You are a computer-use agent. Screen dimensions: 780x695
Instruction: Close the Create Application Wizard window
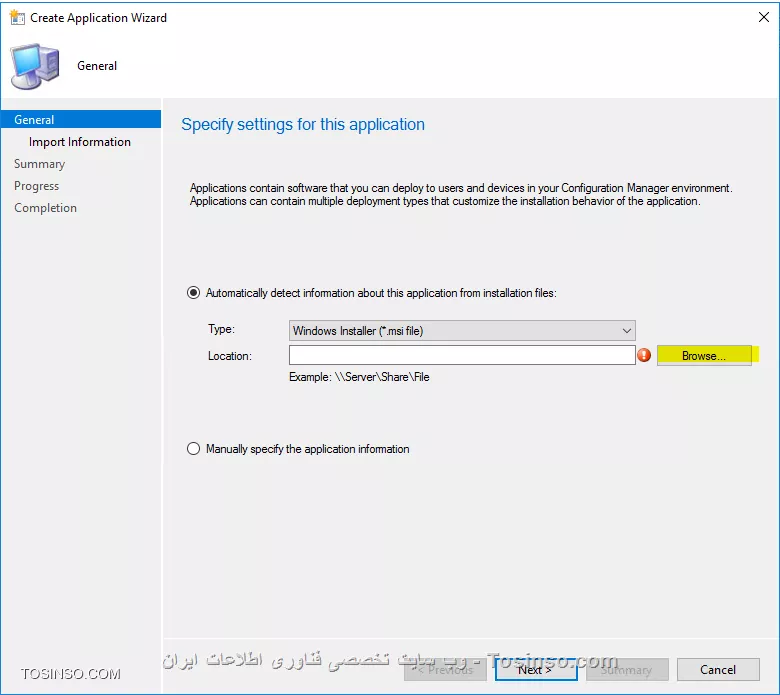click(x=764, y=17)
